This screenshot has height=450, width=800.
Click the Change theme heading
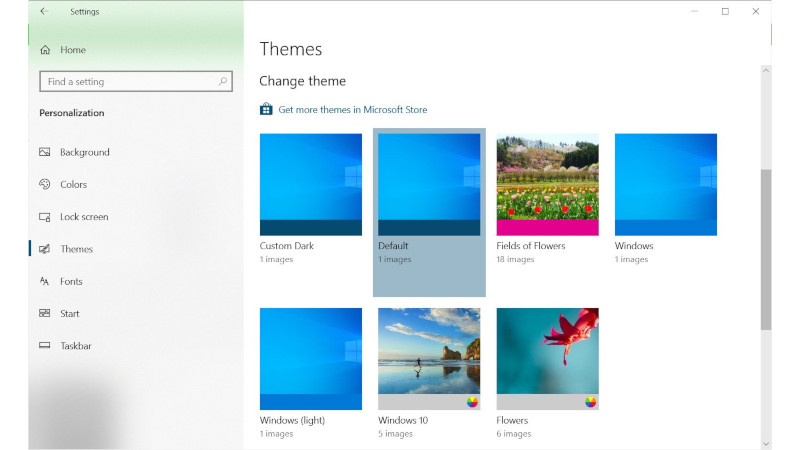pos(303,81)
